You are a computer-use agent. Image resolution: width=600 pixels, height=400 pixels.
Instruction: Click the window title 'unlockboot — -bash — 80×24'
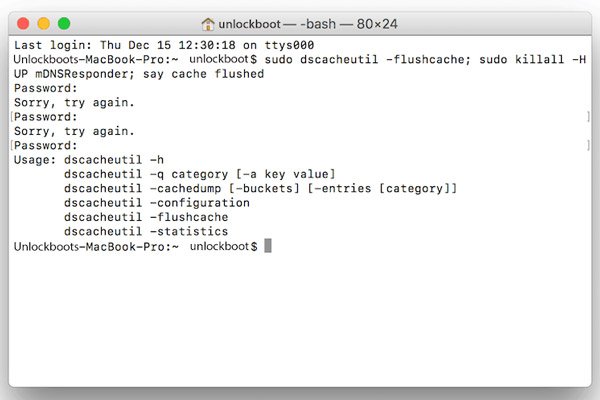[x=308, y=24]
